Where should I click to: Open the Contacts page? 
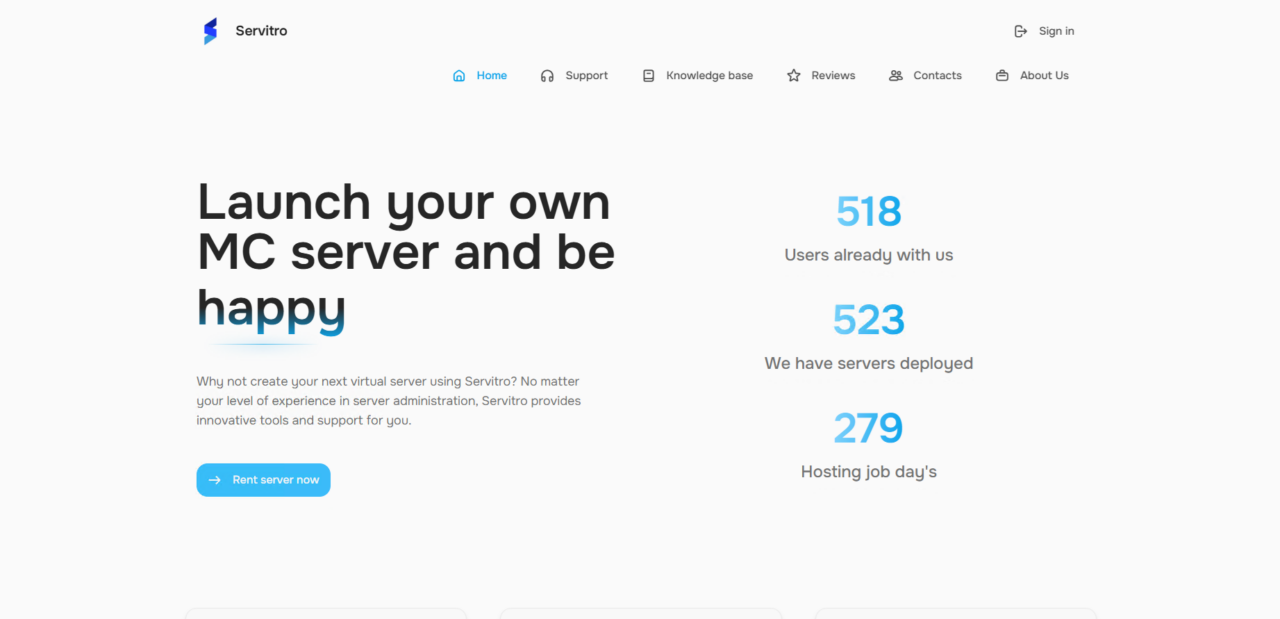(937, 76)
